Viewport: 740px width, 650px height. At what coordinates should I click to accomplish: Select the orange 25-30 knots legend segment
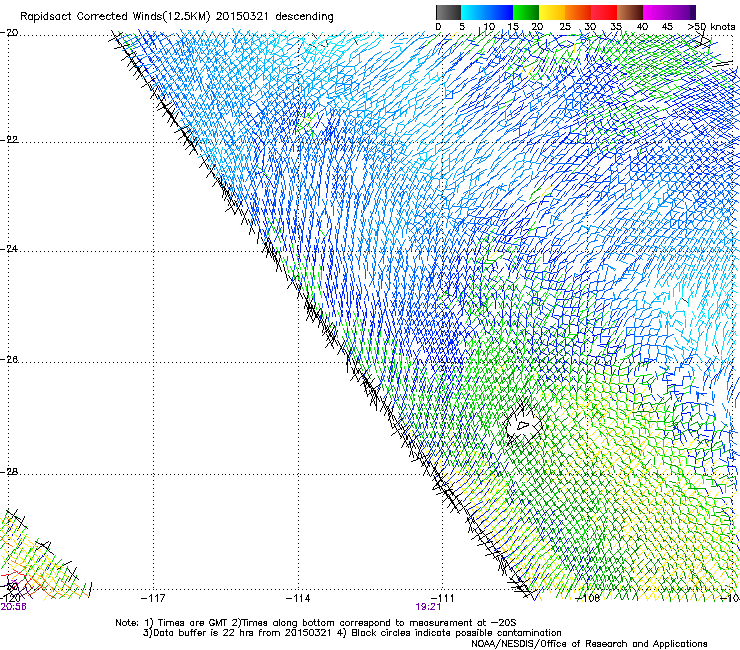578,12
